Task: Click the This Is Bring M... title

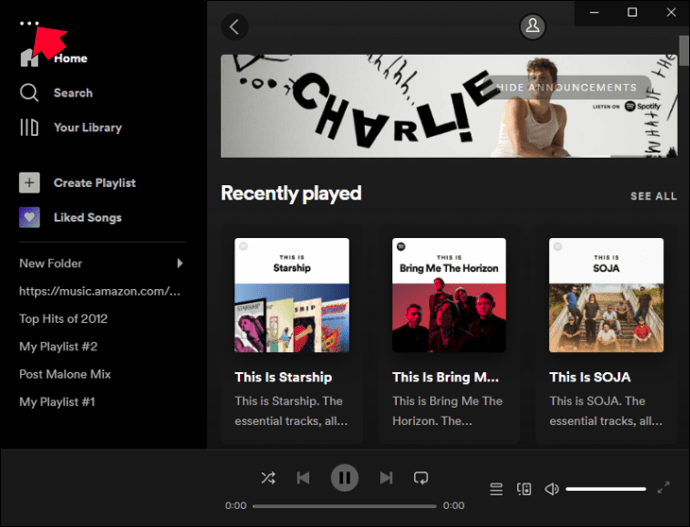Action: [x=445, y=377]
